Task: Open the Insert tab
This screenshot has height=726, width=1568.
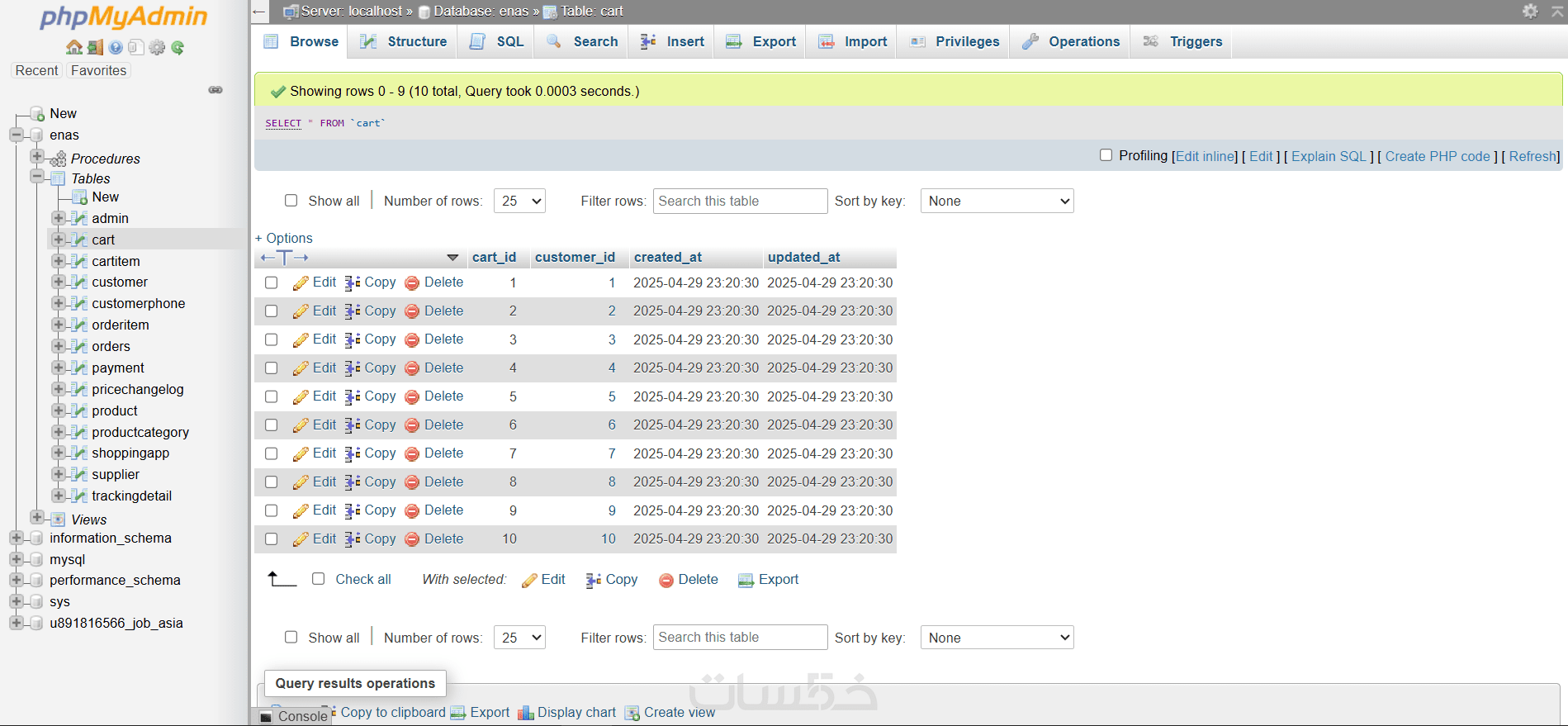Action: (672, 41)
